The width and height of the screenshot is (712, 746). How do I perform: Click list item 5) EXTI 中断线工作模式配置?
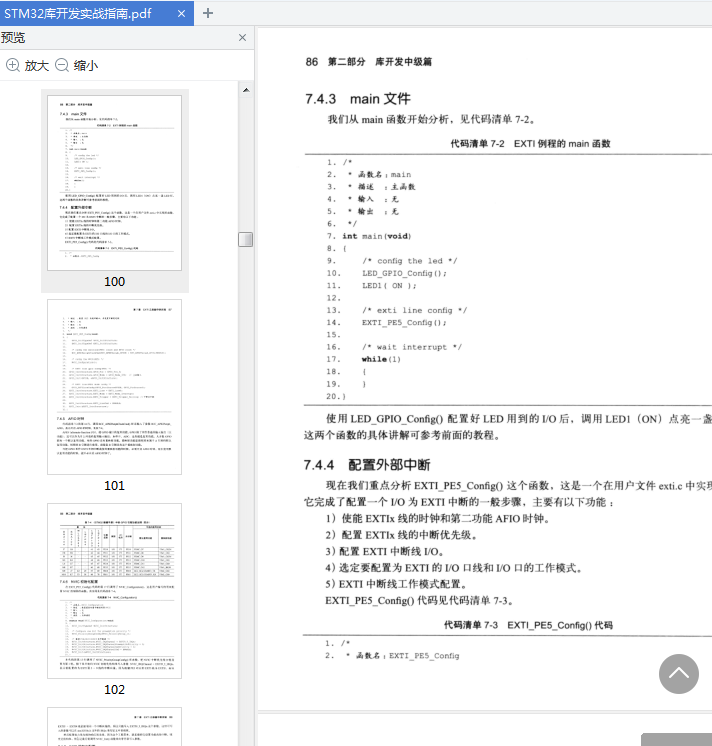(x=397, y=584)
